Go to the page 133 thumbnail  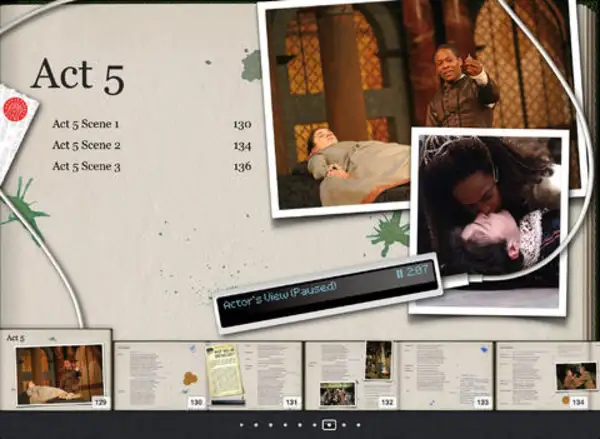tap(446, 375)
